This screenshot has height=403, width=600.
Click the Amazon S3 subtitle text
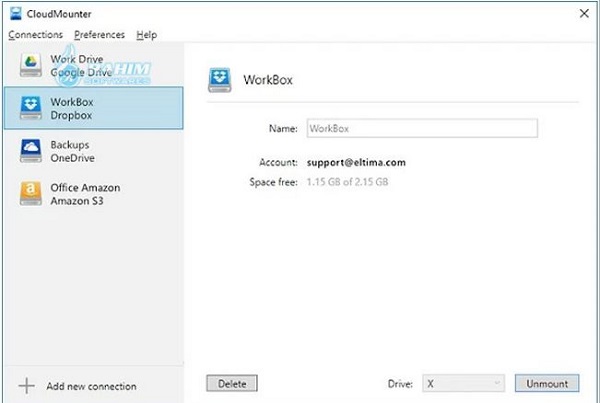(77, 201)
